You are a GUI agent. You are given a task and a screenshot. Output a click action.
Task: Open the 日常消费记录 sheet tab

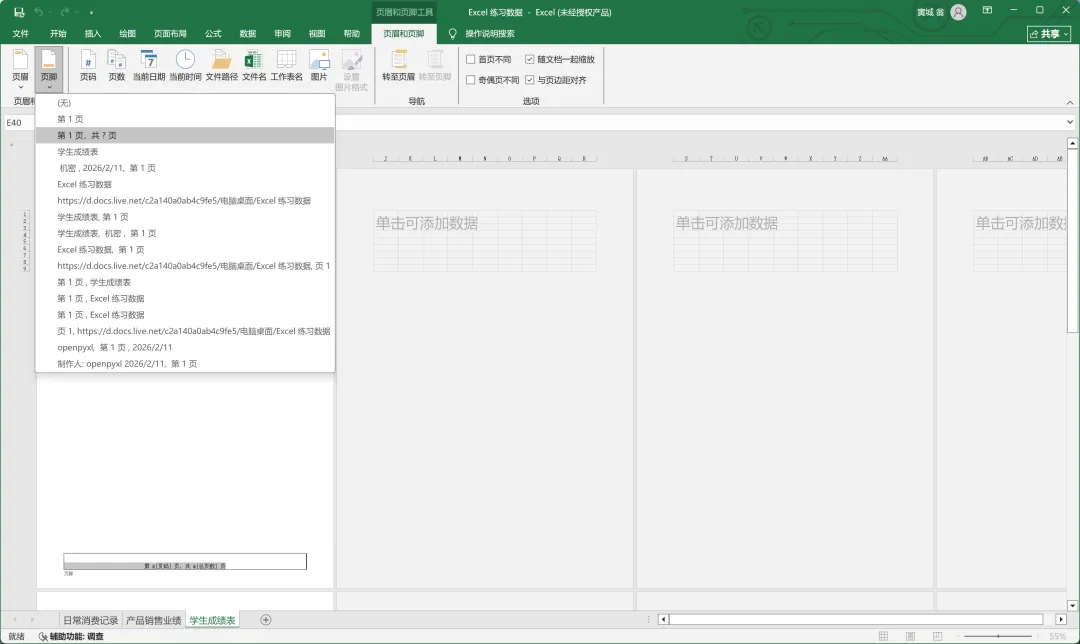pos(90,620)
